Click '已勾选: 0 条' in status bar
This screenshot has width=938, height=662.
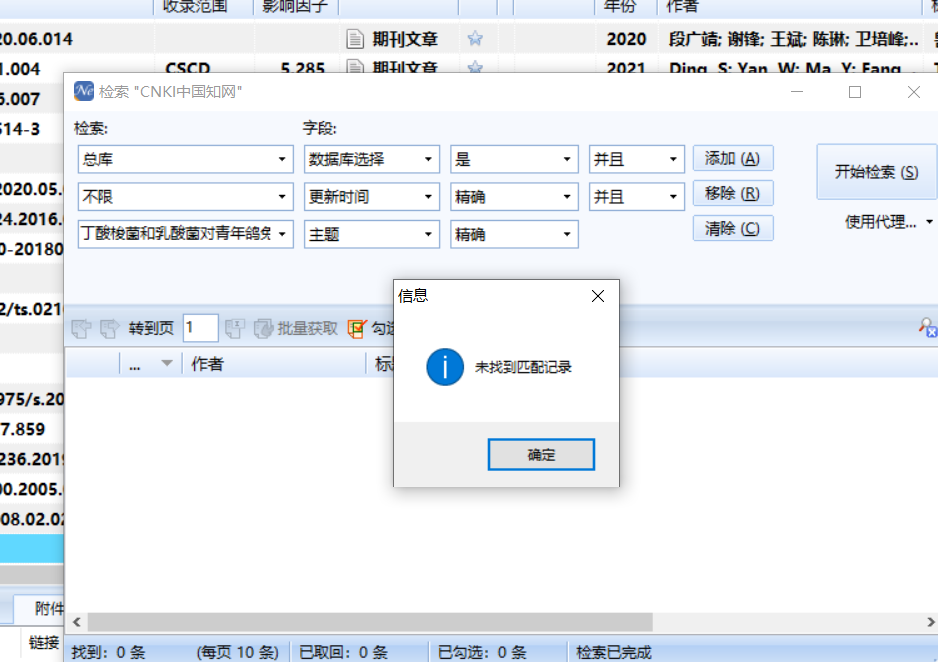(x=482, y=652)
